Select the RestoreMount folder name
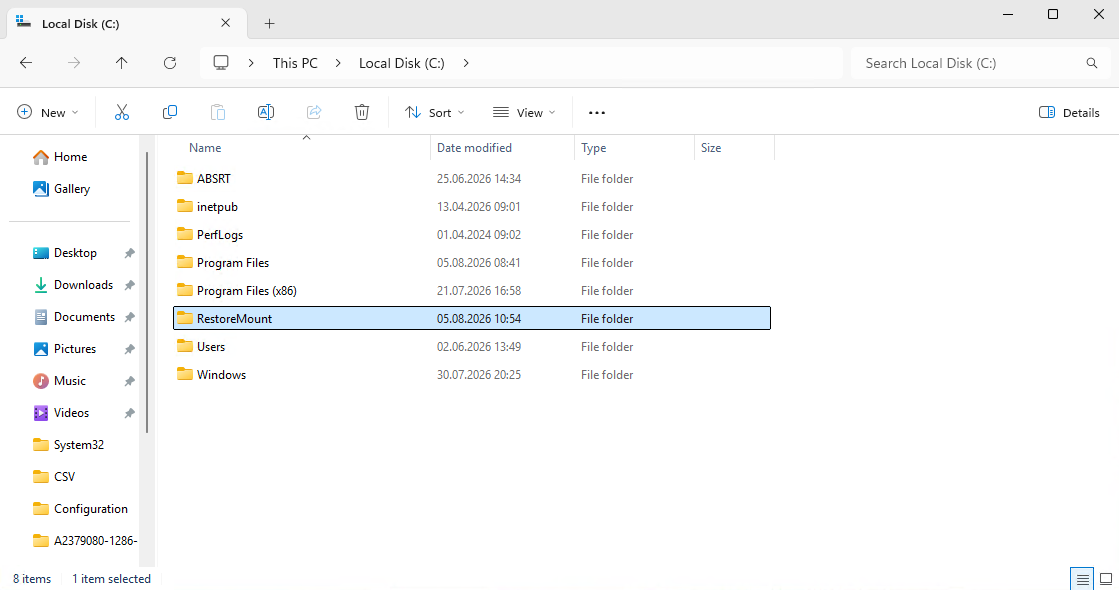The width and height of the screenshot is (1119, 590). [x=235, y=319]
